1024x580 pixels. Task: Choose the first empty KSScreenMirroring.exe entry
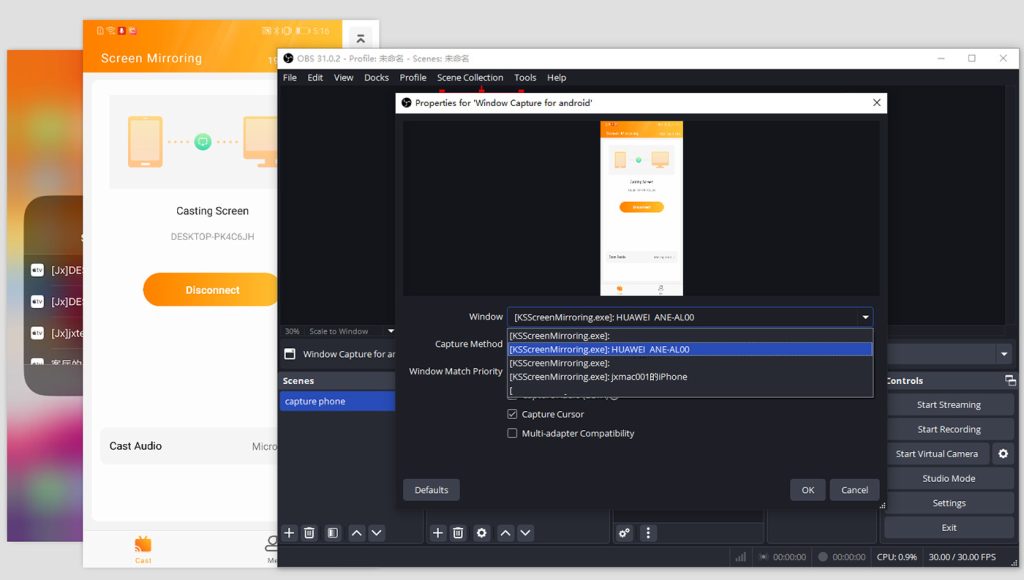690,336
